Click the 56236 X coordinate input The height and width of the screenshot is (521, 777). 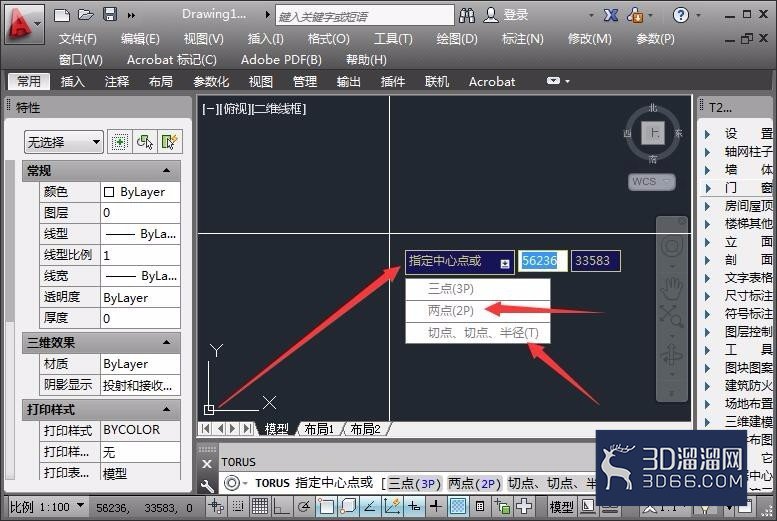pyautogui.click(x=542, y=261)
